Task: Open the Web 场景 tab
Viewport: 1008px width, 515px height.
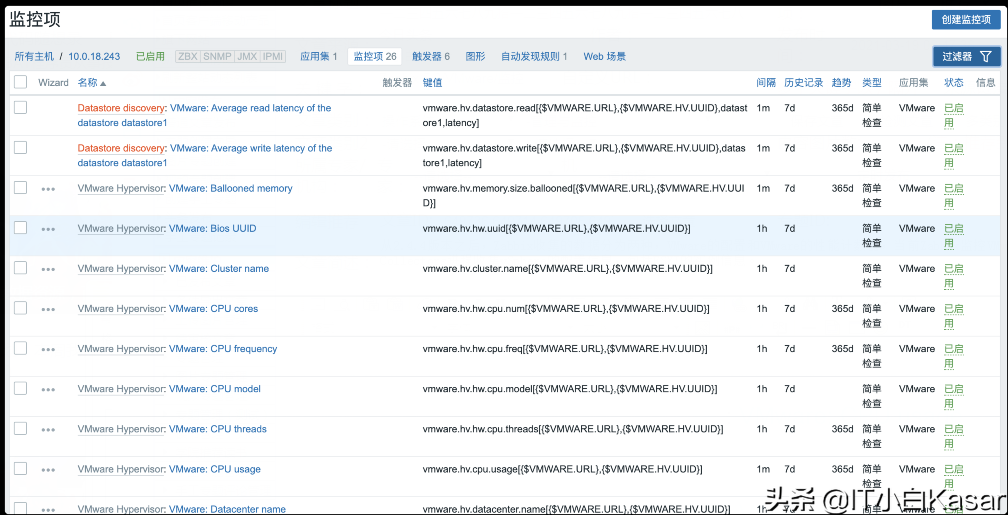Action: pyautogui.click(x=604, y=57)
